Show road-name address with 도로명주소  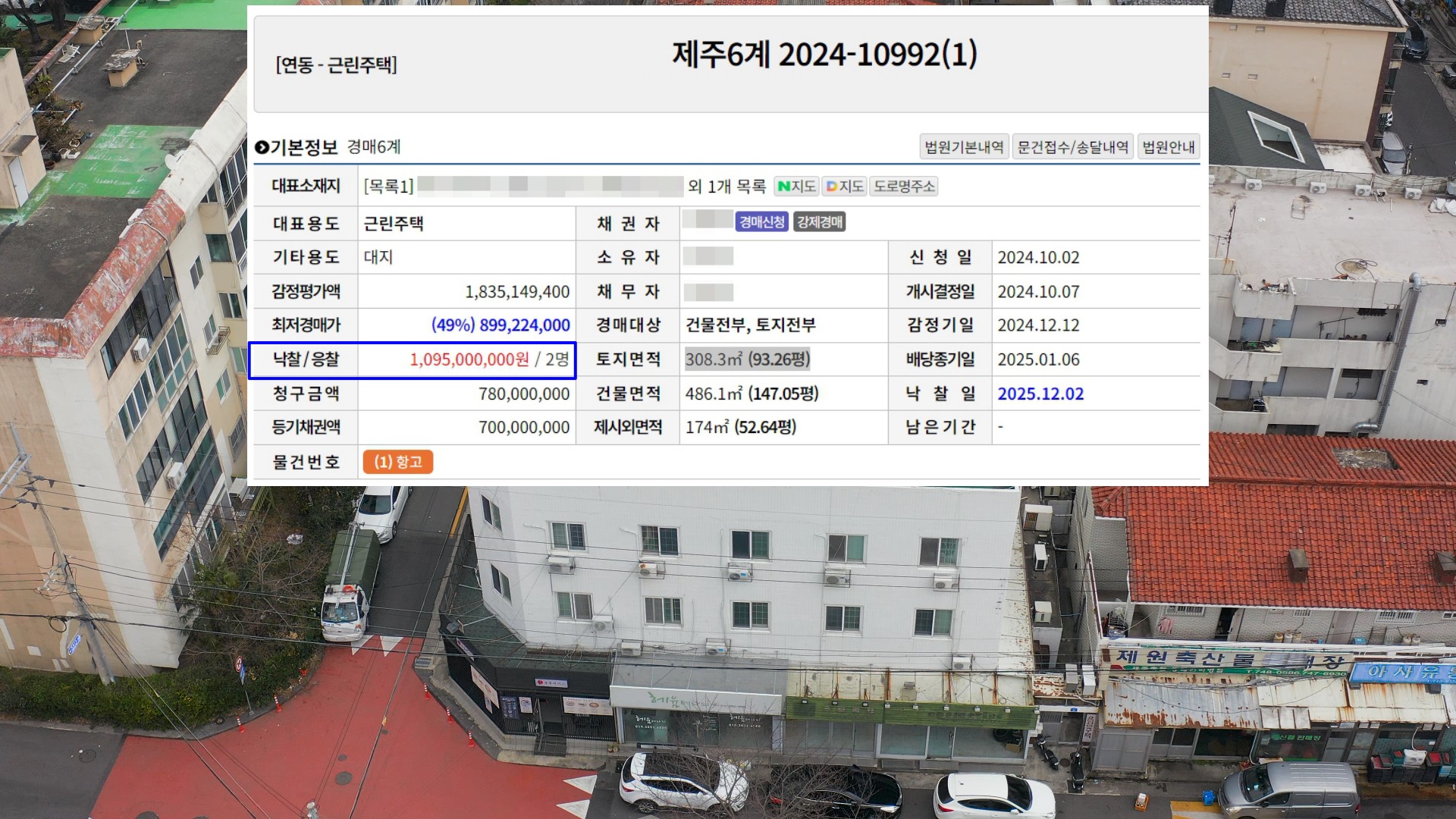904,187
